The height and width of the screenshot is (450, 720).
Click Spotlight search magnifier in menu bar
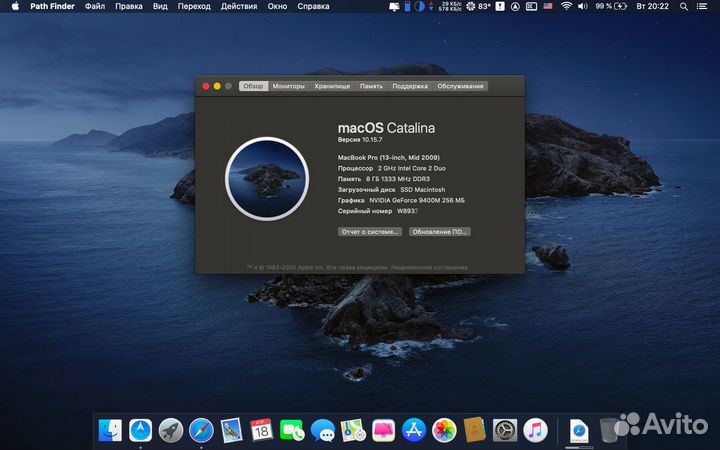coord(684,6)
